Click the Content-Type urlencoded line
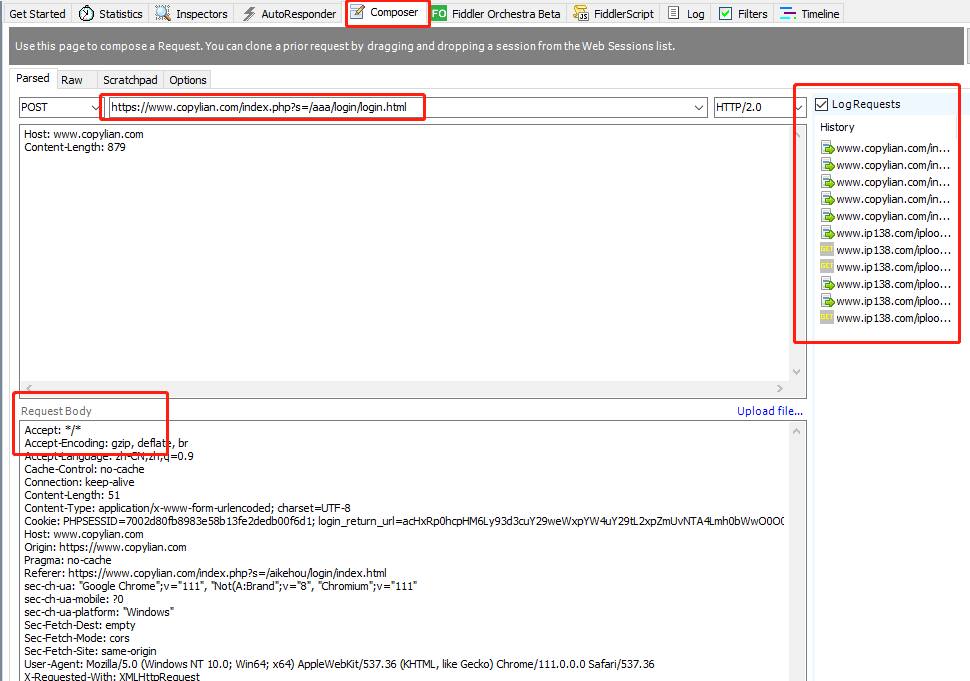 coord(187,508)
